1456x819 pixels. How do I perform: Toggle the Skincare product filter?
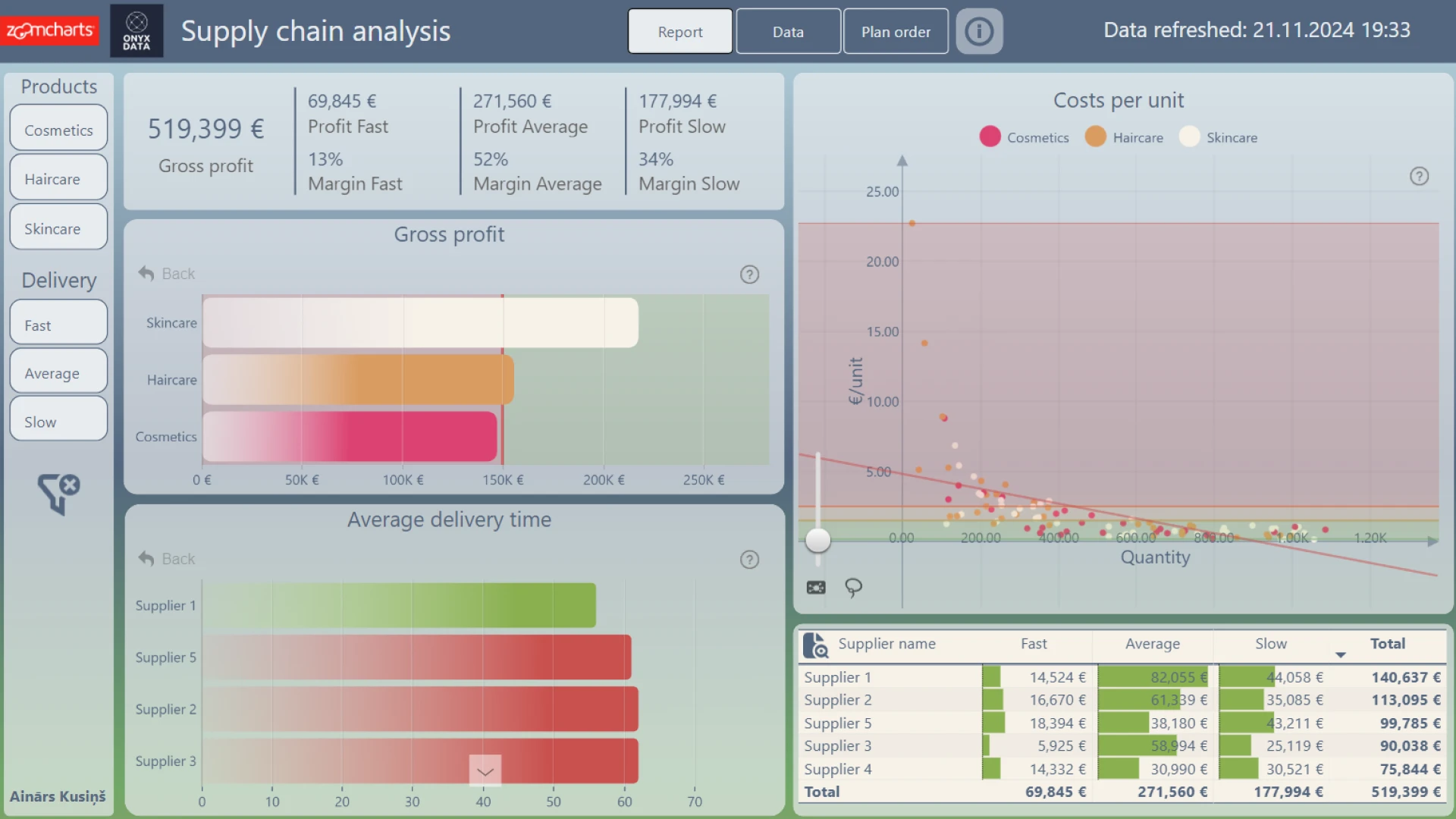[x=58, y=227]
